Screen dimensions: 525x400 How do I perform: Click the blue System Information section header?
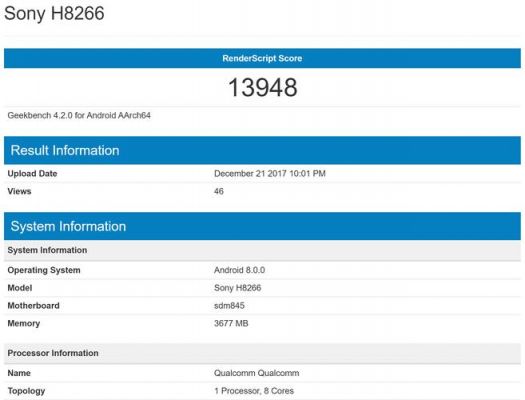coord(262,226)
